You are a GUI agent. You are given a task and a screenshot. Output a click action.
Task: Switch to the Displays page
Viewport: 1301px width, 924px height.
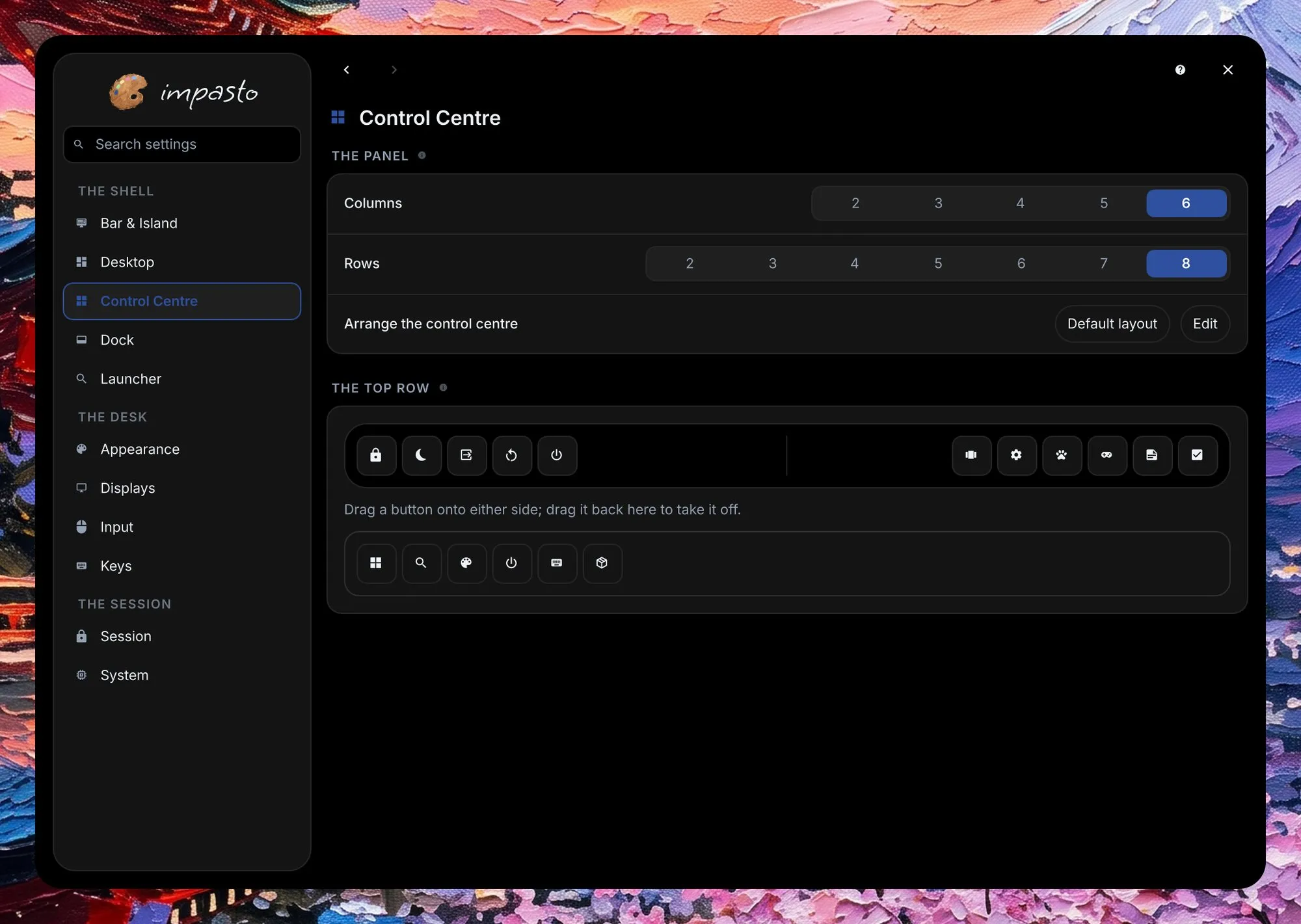click(x=182, y=488)
